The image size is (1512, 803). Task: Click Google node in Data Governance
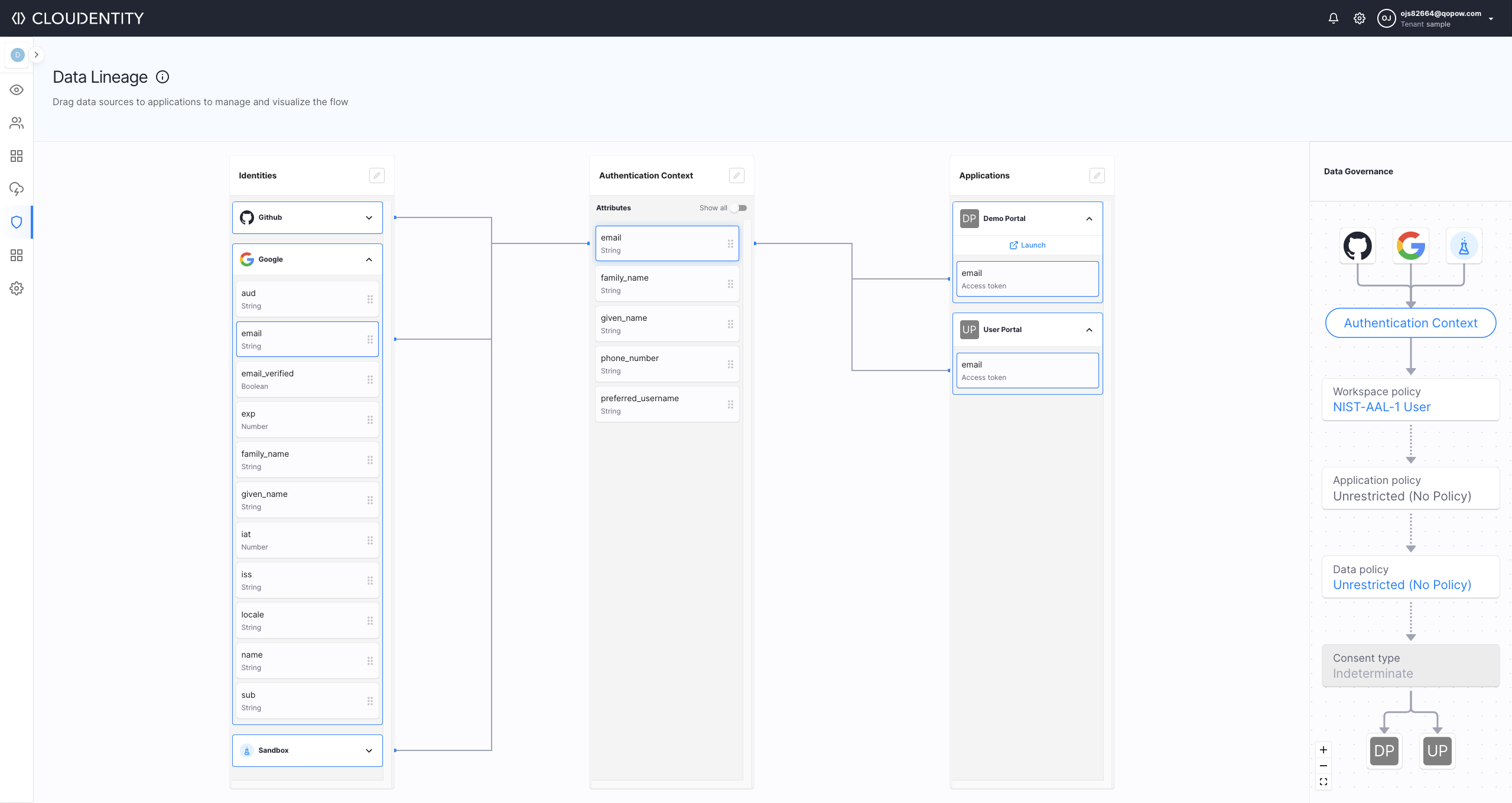click(1411, 246)
